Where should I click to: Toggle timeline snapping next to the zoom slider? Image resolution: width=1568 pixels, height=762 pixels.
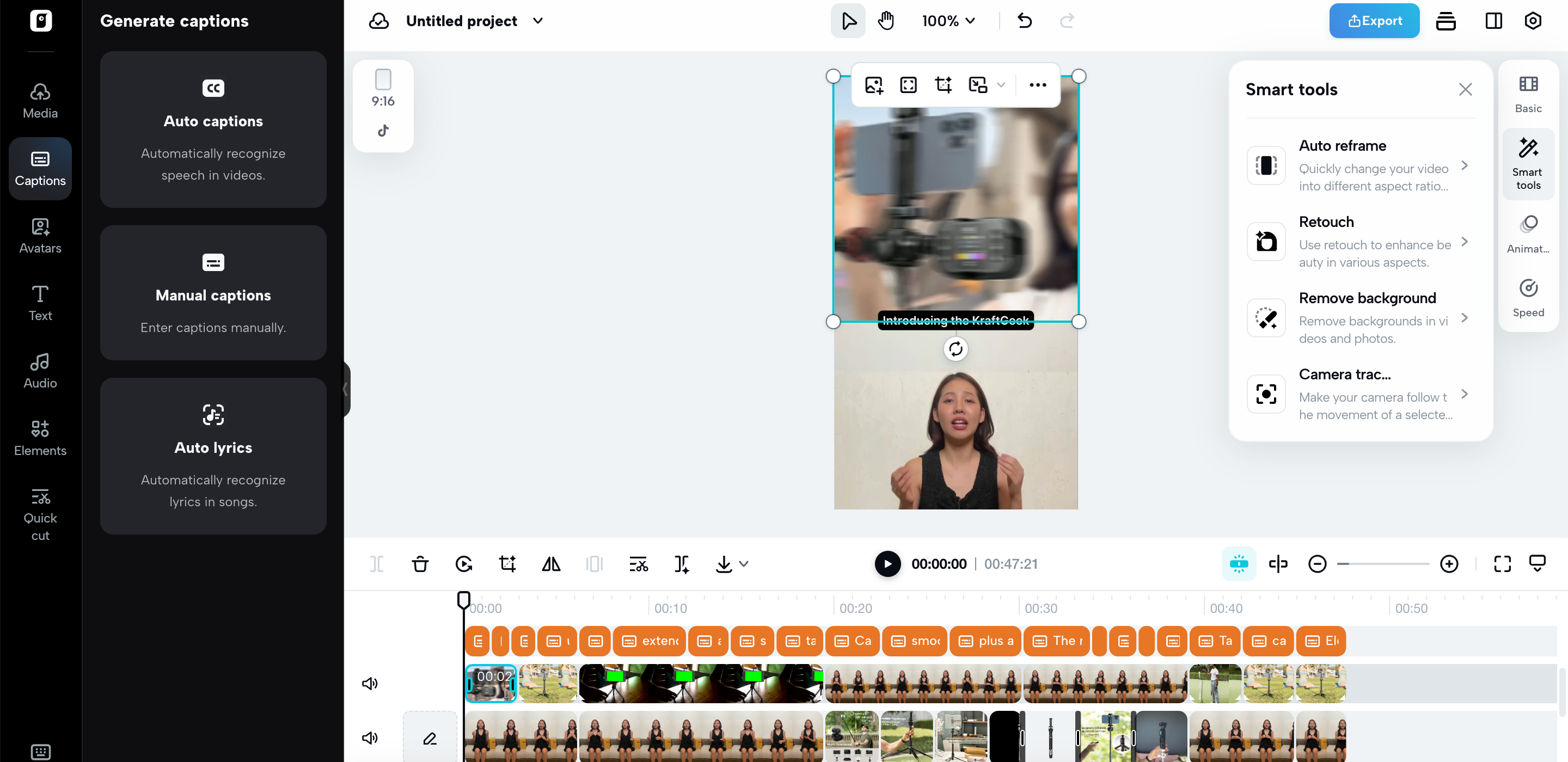pos(1239,563)
